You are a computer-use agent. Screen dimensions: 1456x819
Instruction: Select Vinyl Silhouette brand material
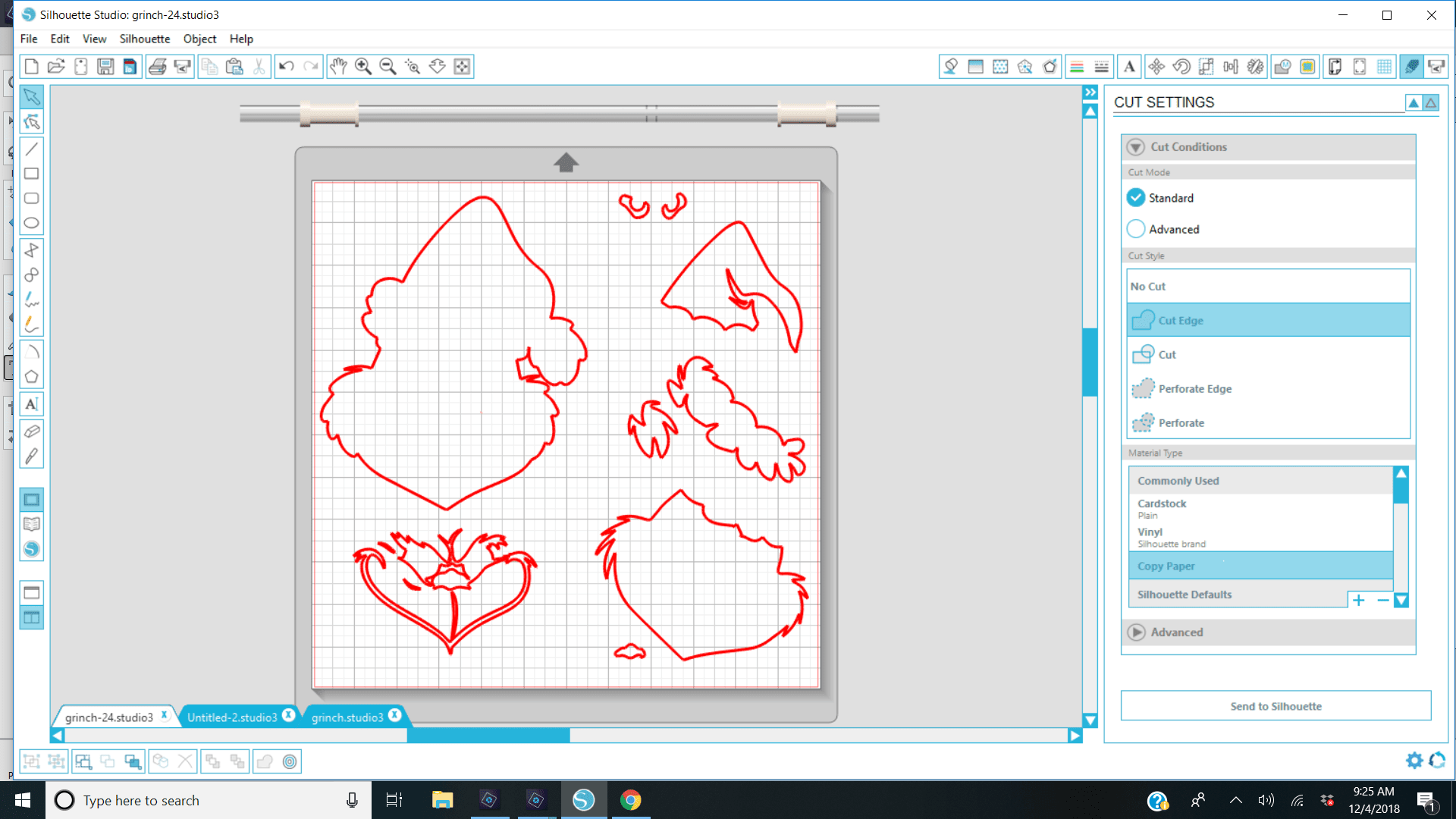[x=1260, y=538]
